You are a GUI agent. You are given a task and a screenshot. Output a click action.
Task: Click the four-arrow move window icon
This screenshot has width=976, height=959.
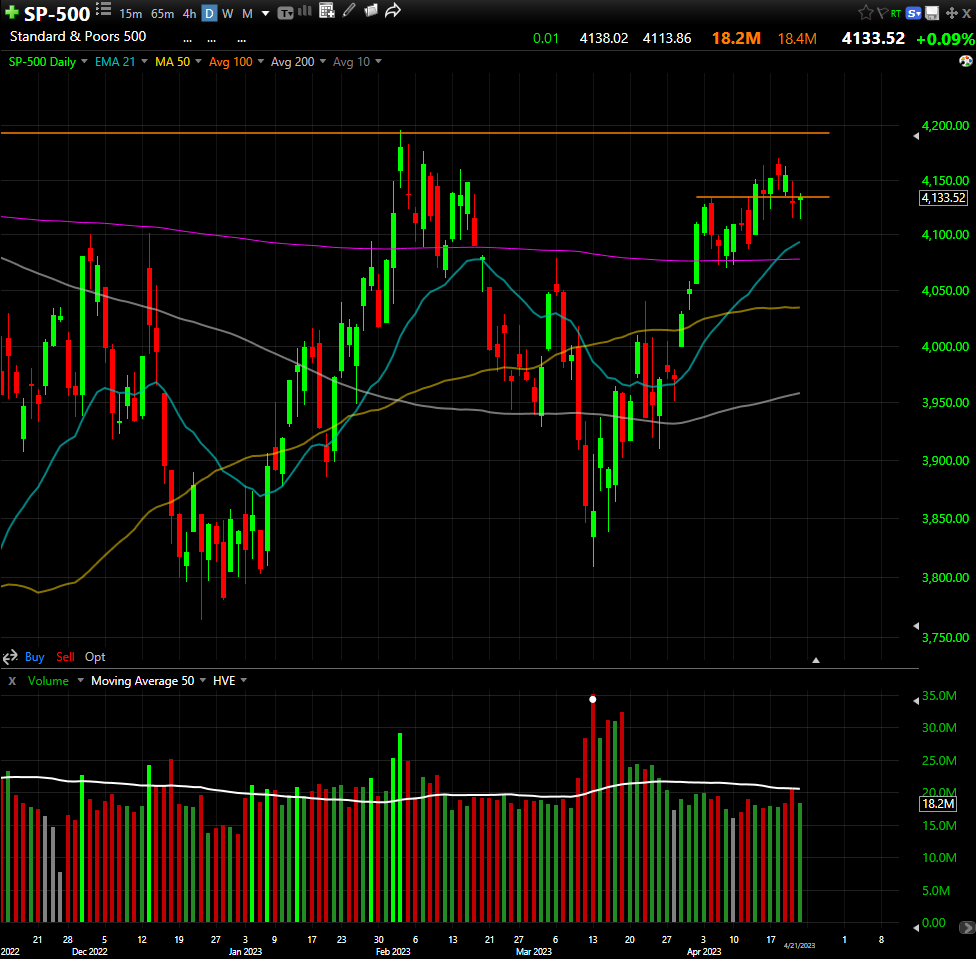point(952,13)
